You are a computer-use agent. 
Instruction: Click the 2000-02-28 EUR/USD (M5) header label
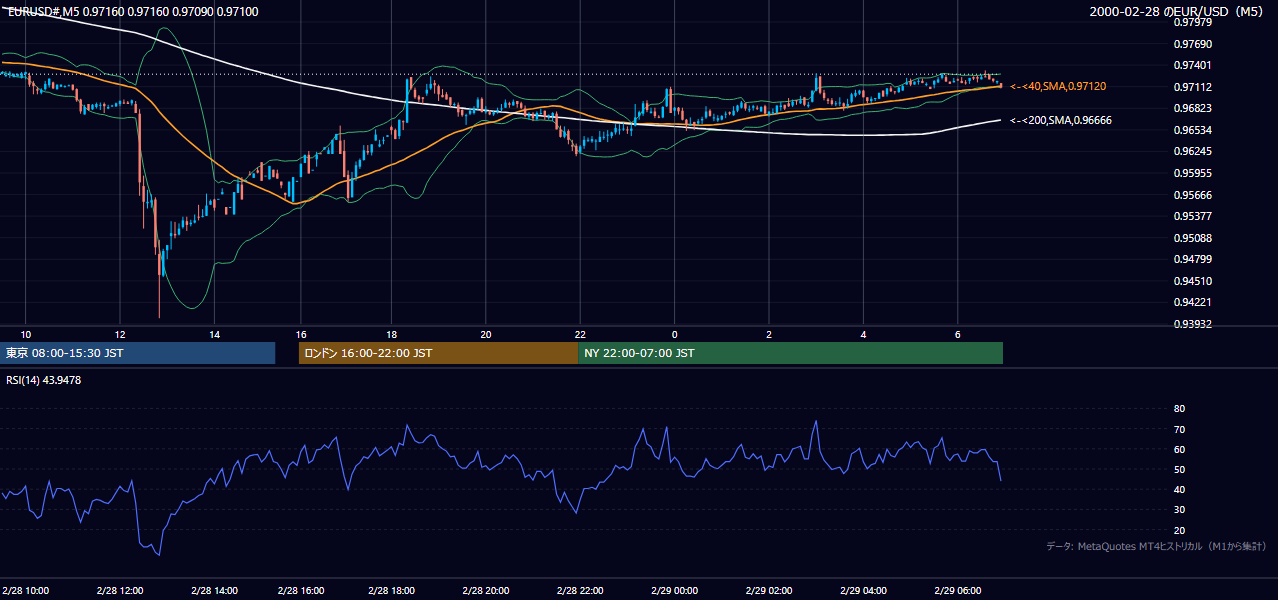1178,11
